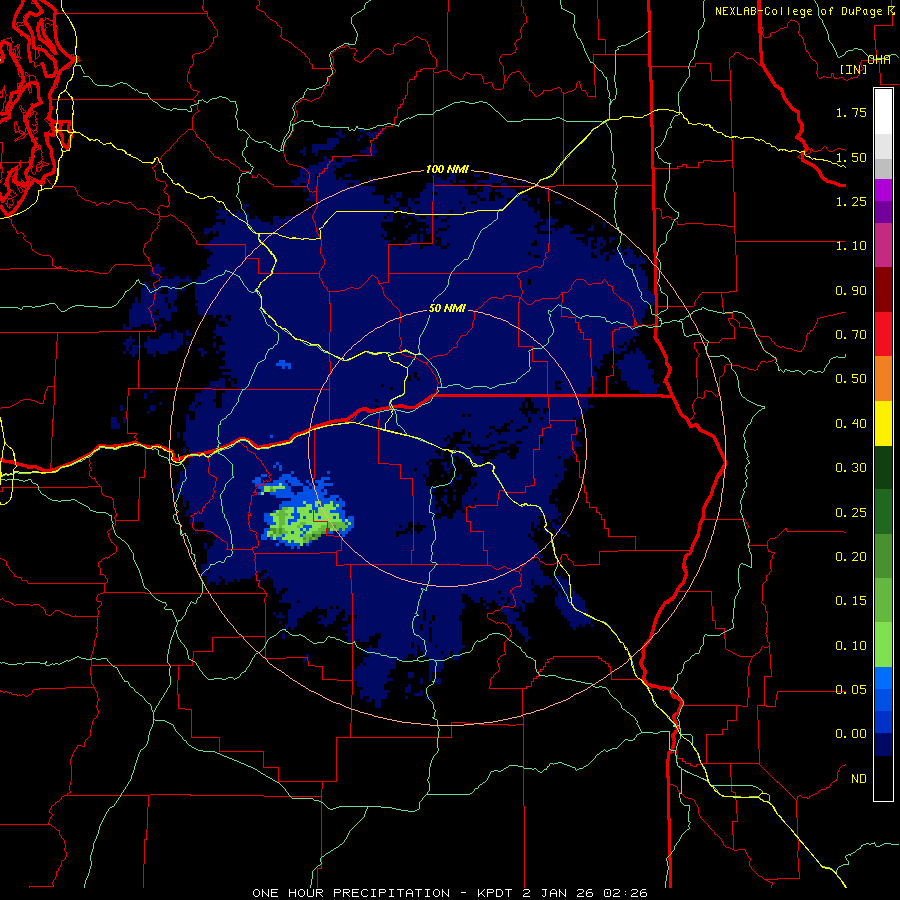
Task: Click the 0.25 legend value
Action: point(851,513)
